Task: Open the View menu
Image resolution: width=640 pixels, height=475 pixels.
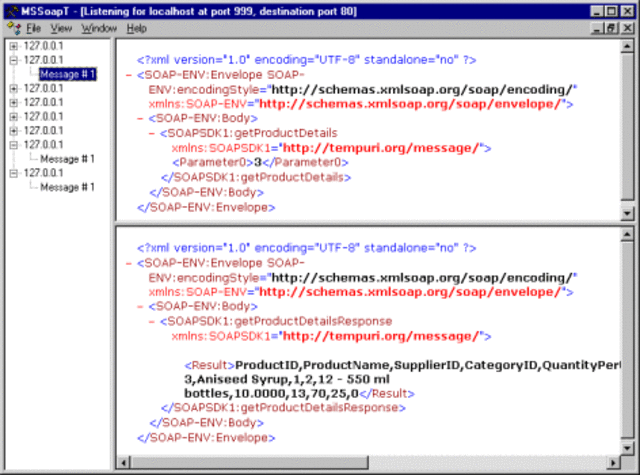Action: tap(61, 29)
